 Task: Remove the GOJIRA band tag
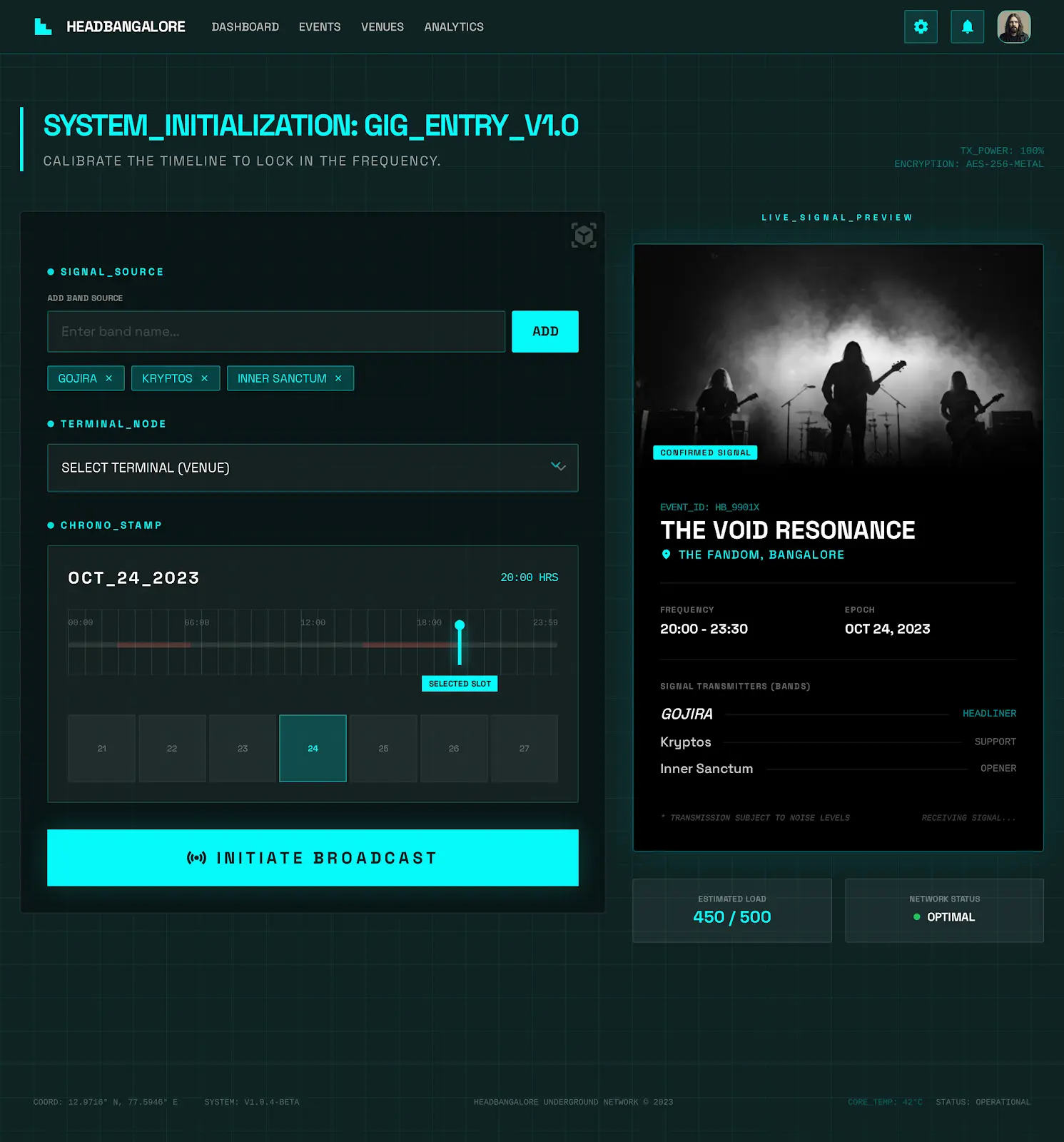(109, 378)
